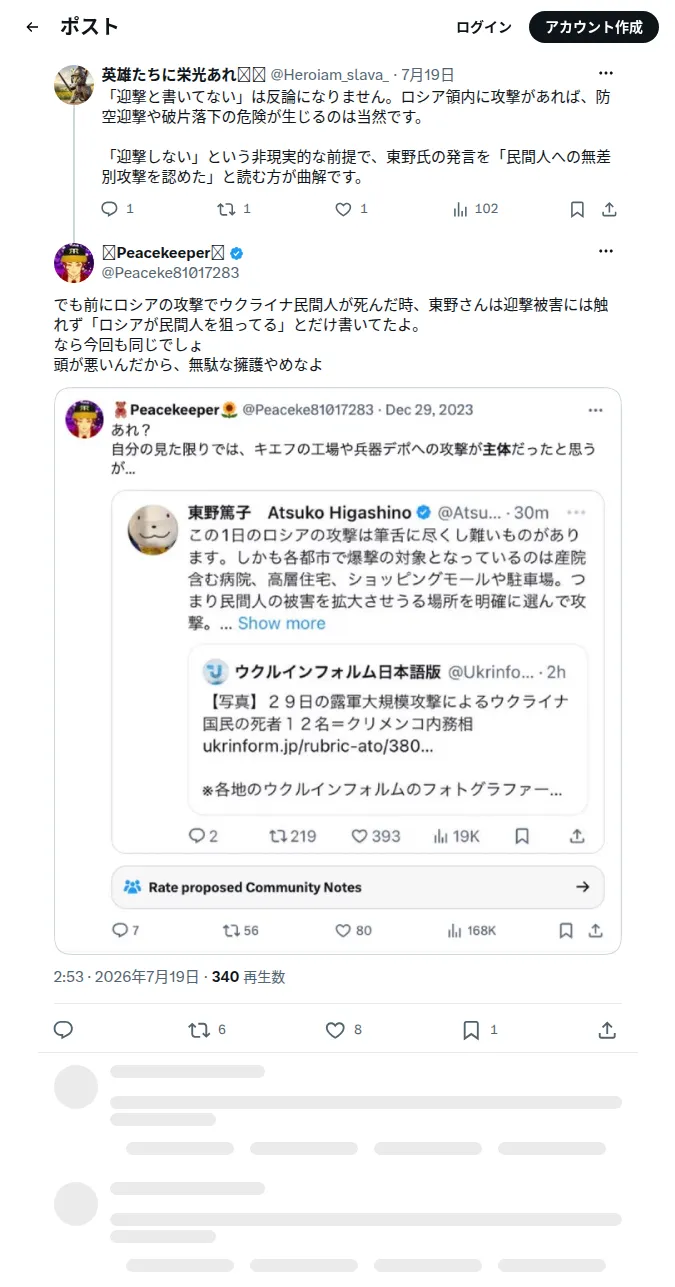Go back with the arrow icon
The image size is (675, 1287).
point(32,27)
